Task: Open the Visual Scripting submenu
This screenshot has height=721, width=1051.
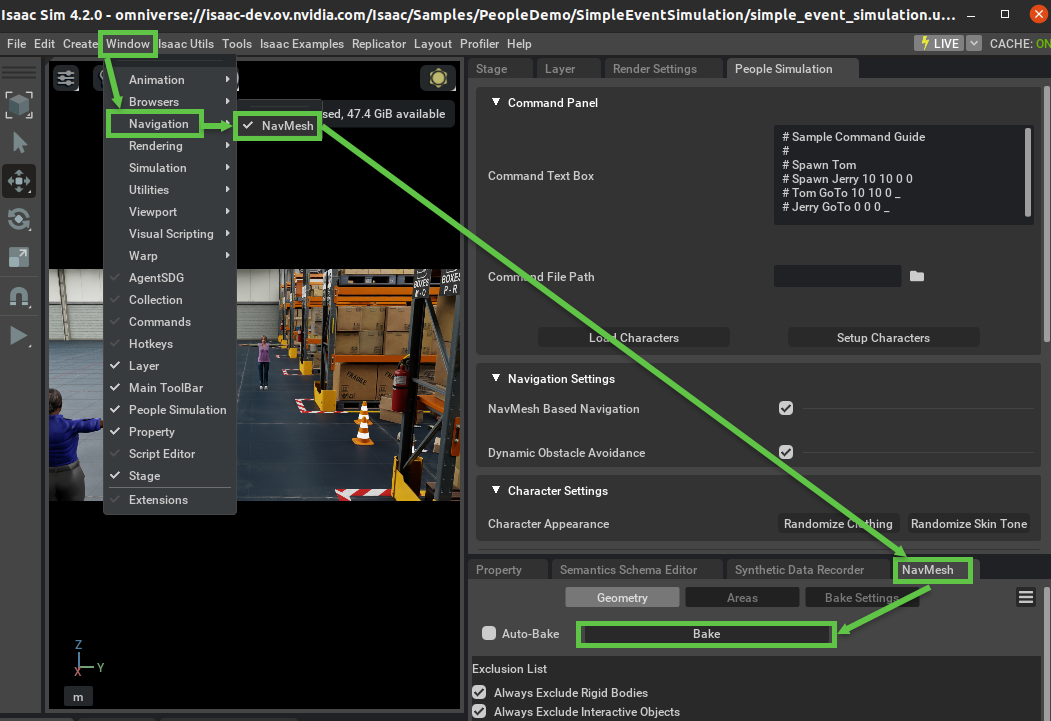Action: click(x=169, y=234)
